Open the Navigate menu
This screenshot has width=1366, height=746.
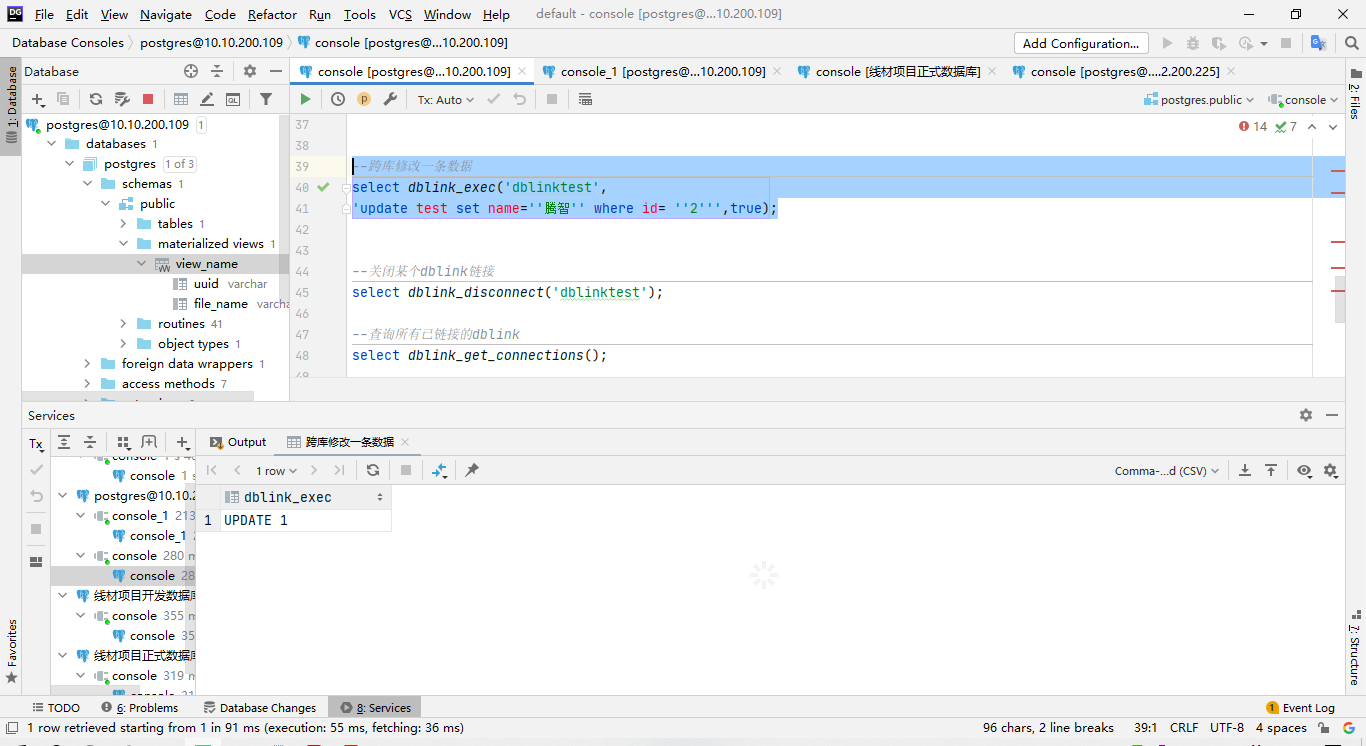coord(165,14)
